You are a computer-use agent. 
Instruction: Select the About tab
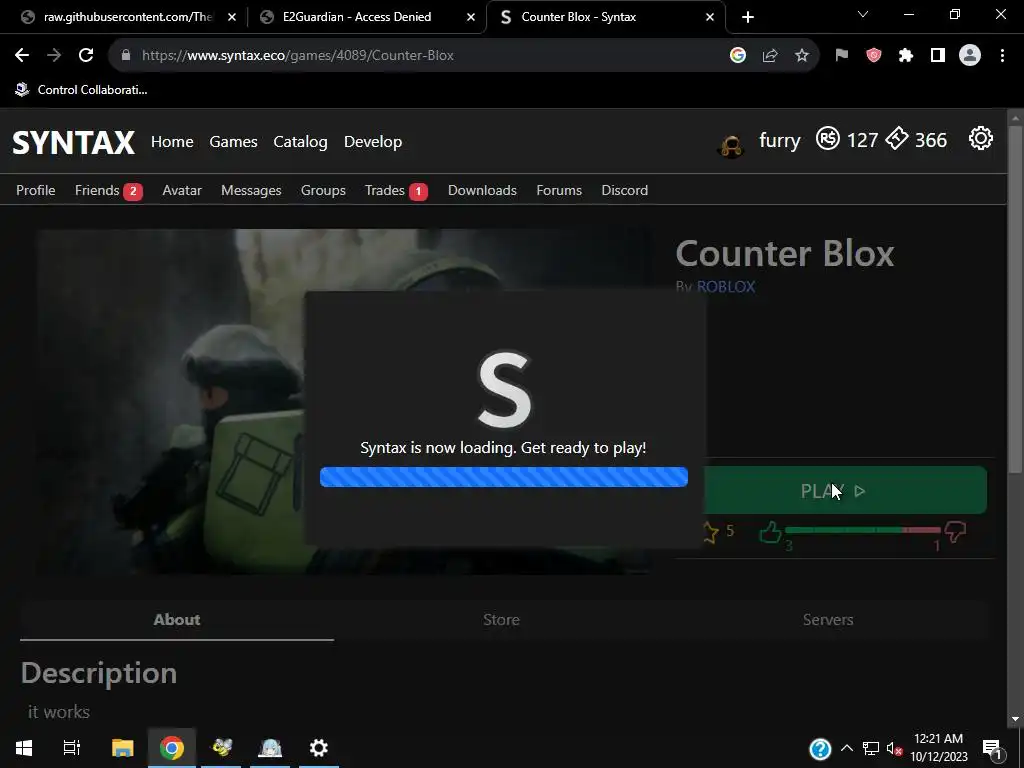177,620
